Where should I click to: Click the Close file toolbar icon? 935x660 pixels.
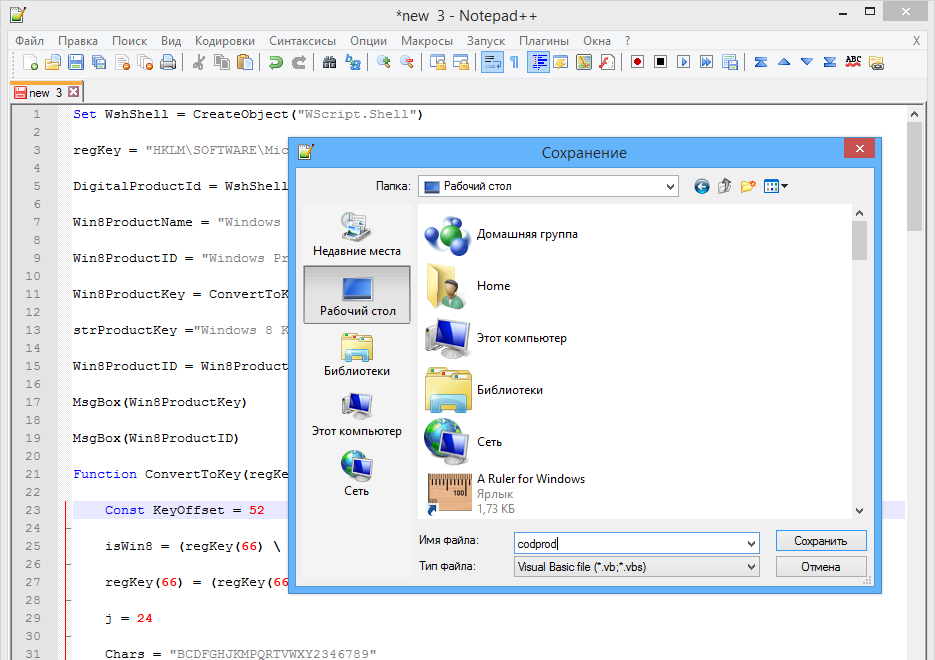pos(122,62)
